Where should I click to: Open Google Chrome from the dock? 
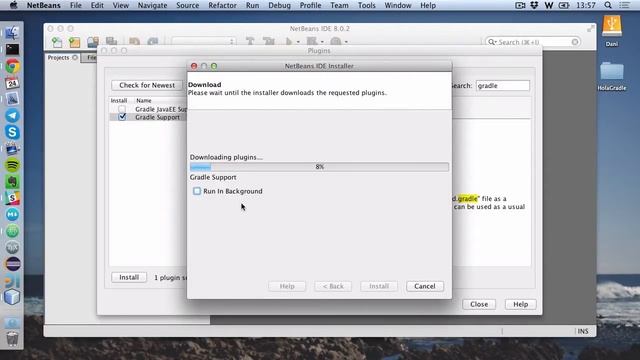(x=12, y=66)
